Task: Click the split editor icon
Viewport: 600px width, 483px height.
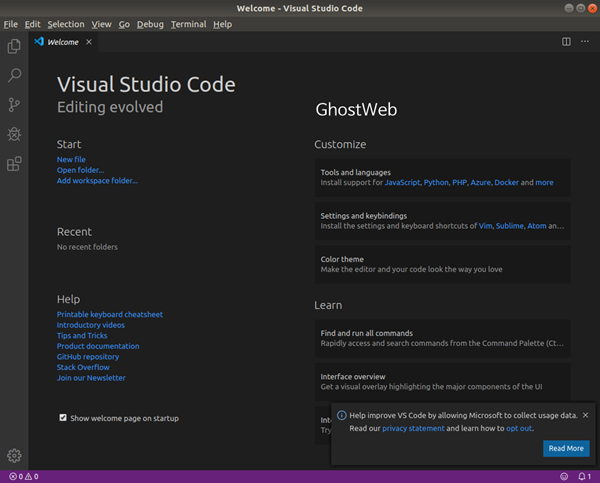Action: pyautogui.click(x=566, y=41)
